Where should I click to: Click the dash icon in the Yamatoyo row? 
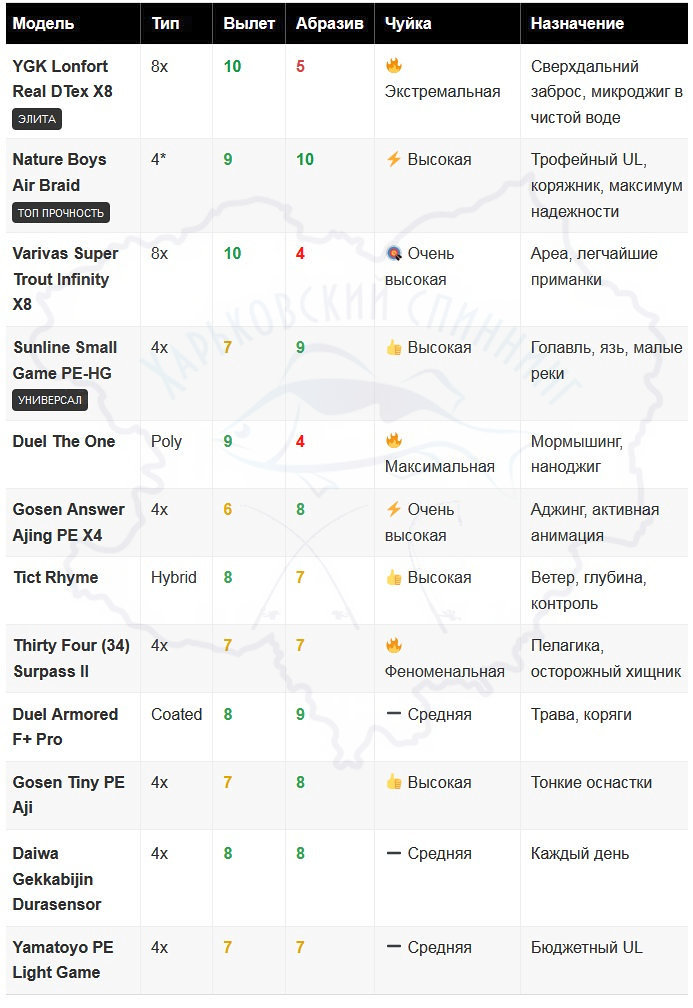tap(394, 947)
